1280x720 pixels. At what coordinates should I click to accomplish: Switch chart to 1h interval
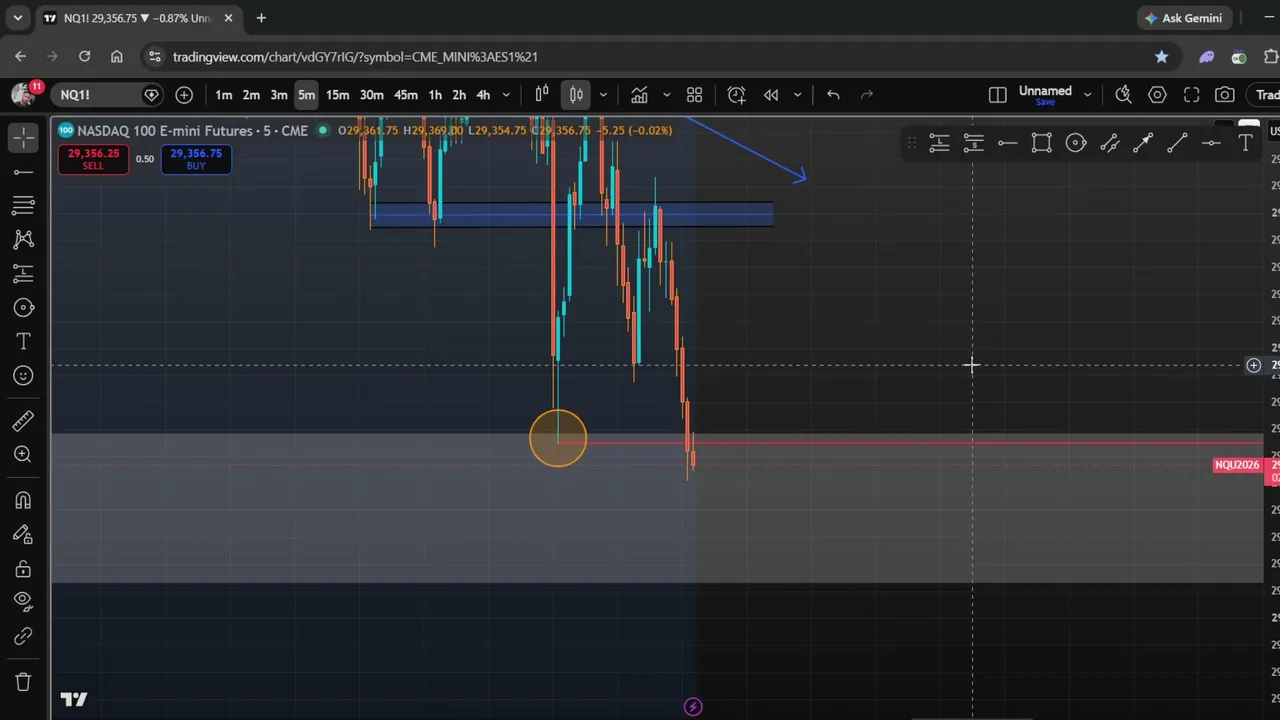(x=435, y=95)
